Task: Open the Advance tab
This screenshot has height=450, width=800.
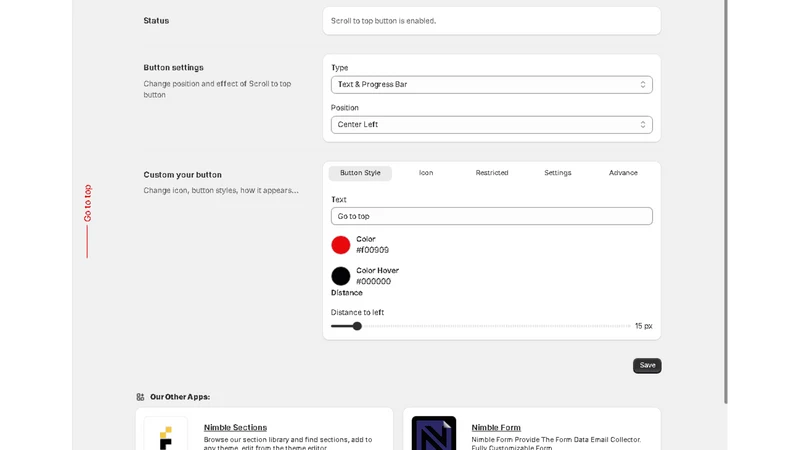Action: (623, 173)
